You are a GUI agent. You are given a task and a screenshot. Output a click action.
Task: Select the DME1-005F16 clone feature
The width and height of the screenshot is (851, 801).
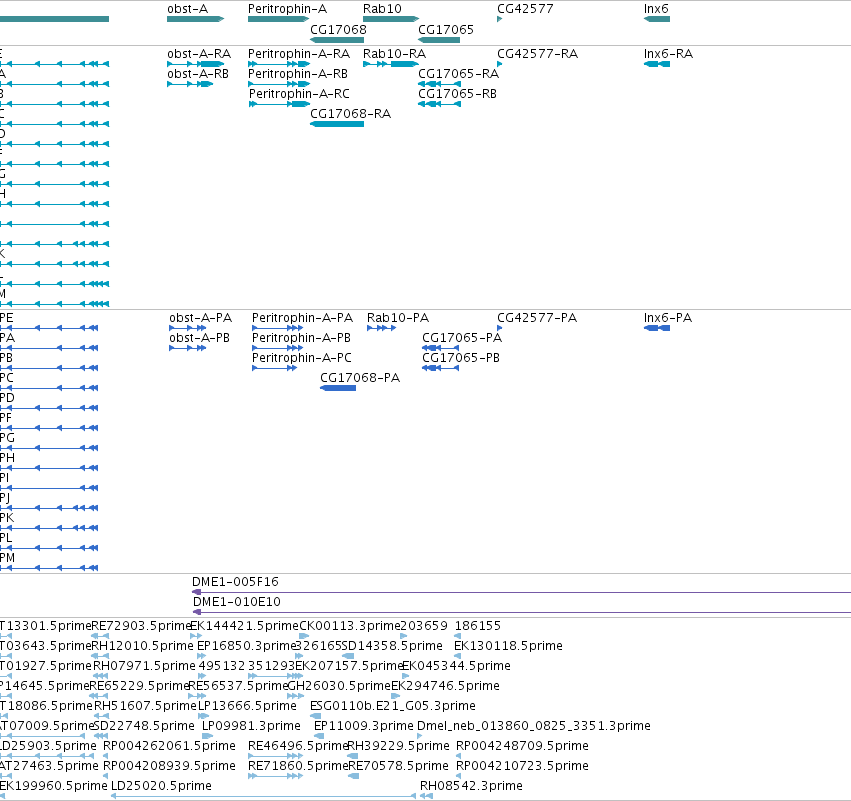(522, 592)
